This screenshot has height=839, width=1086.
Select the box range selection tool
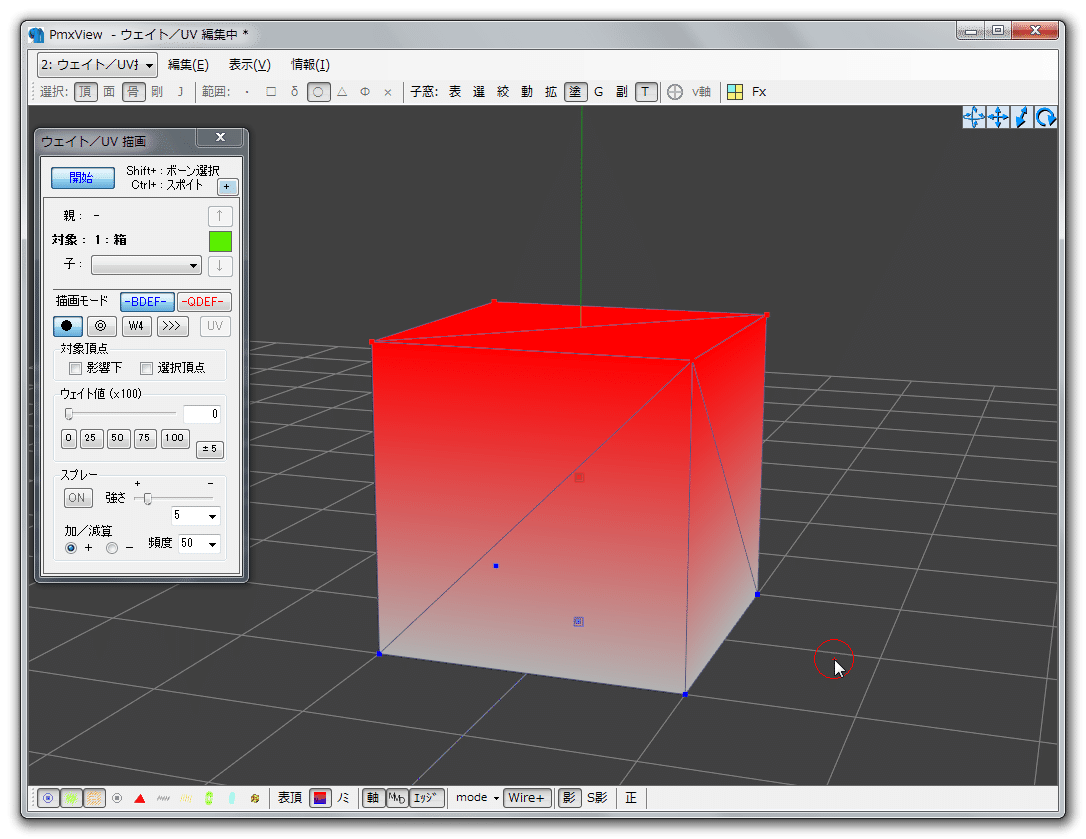coord(271,91)
